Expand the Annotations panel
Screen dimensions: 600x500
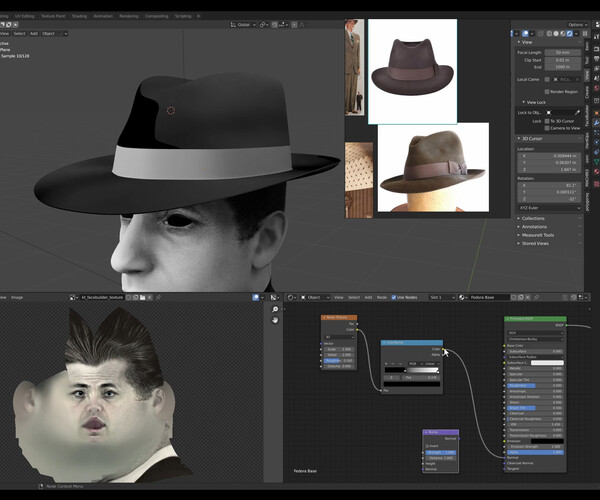point(532,227)
